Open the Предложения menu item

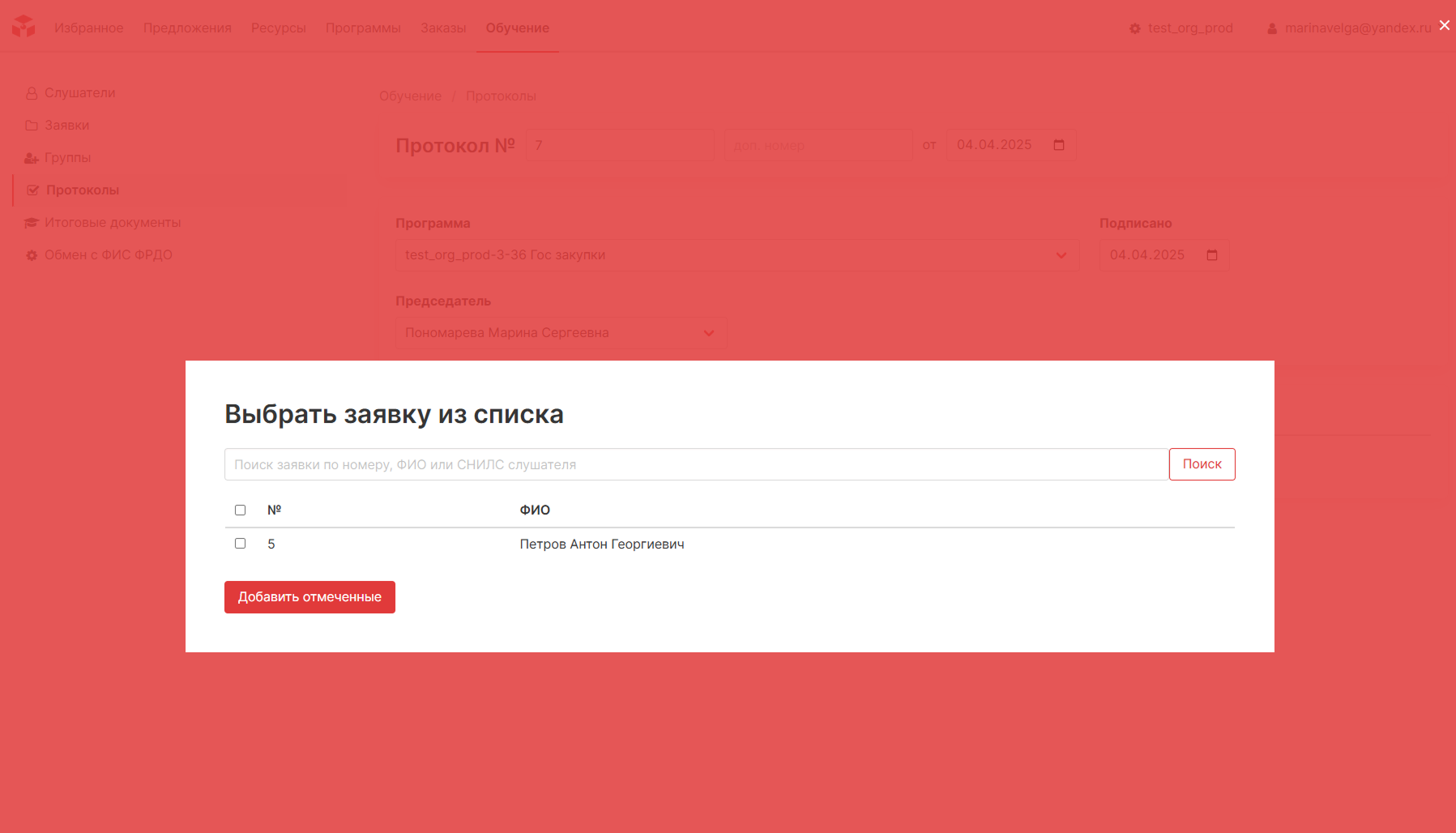[187, 28]
